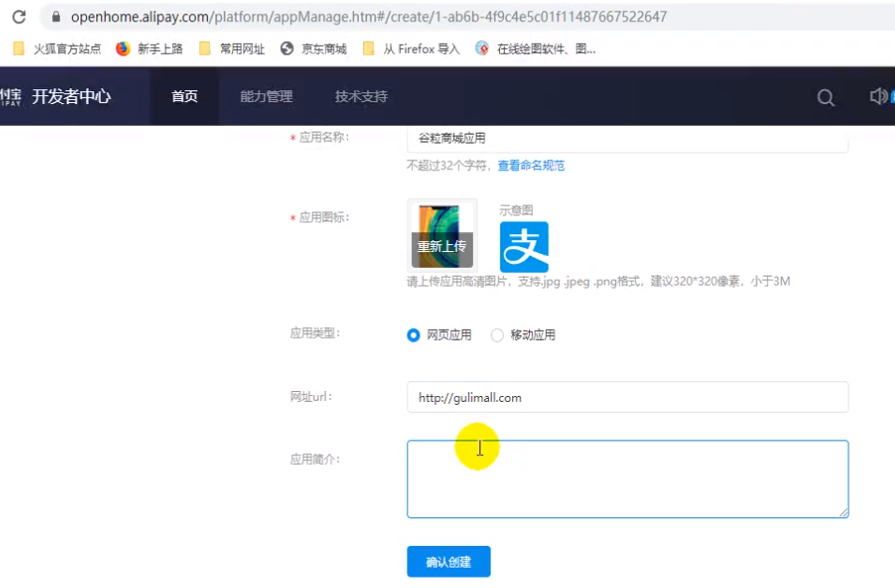Expand the 从 Firefox 导入 bookmark folder
The width and height of the screenshot is (895, 588).
point(411,48)
